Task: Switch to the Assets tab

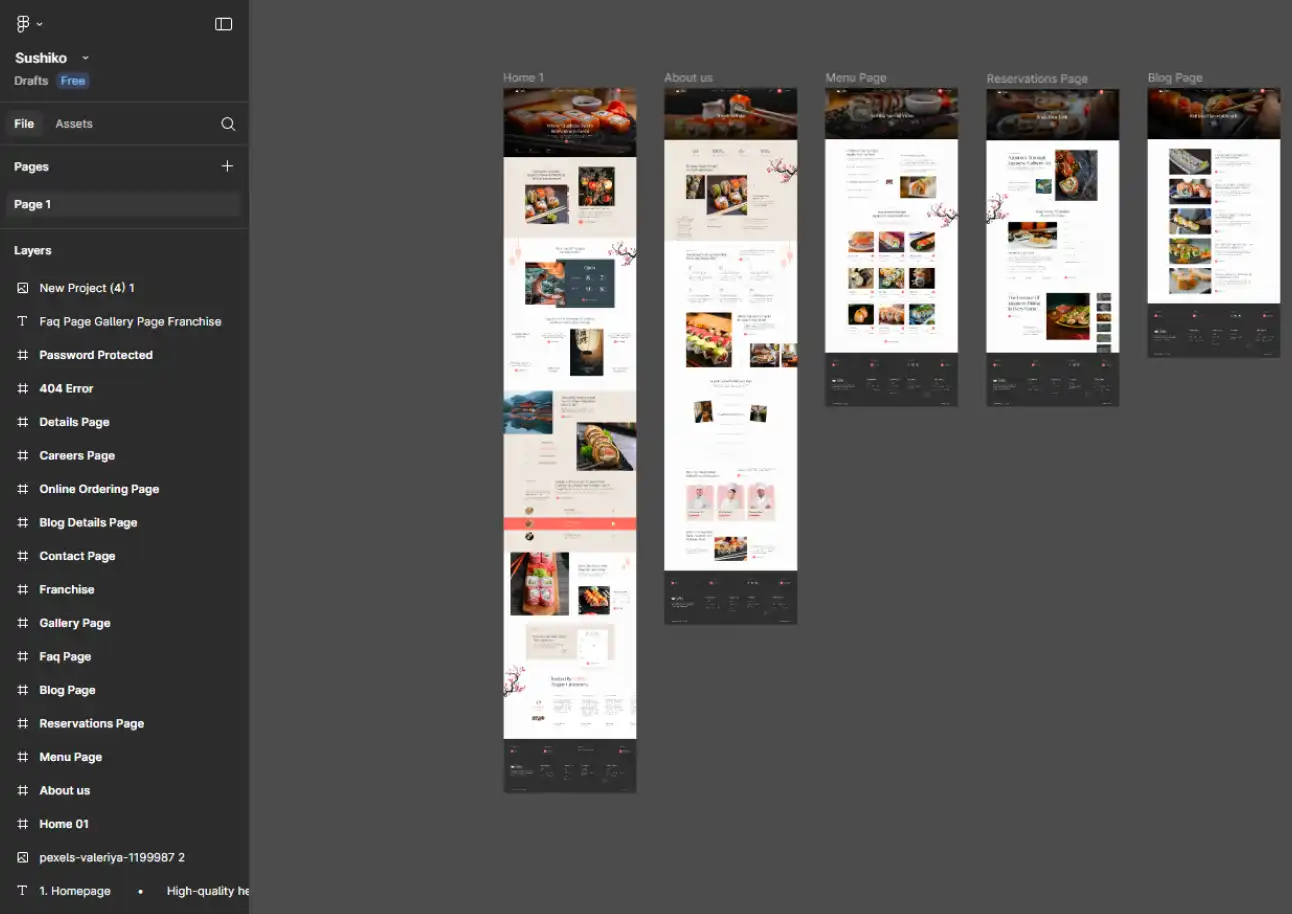Action: tap(74, 124)
